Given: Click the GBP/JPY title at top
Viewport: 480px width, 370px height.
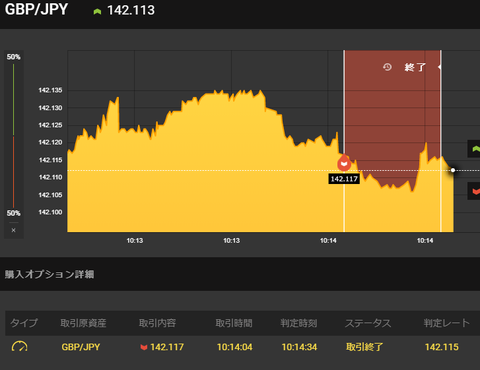Looking at the screenshot, I should point(36,9).
